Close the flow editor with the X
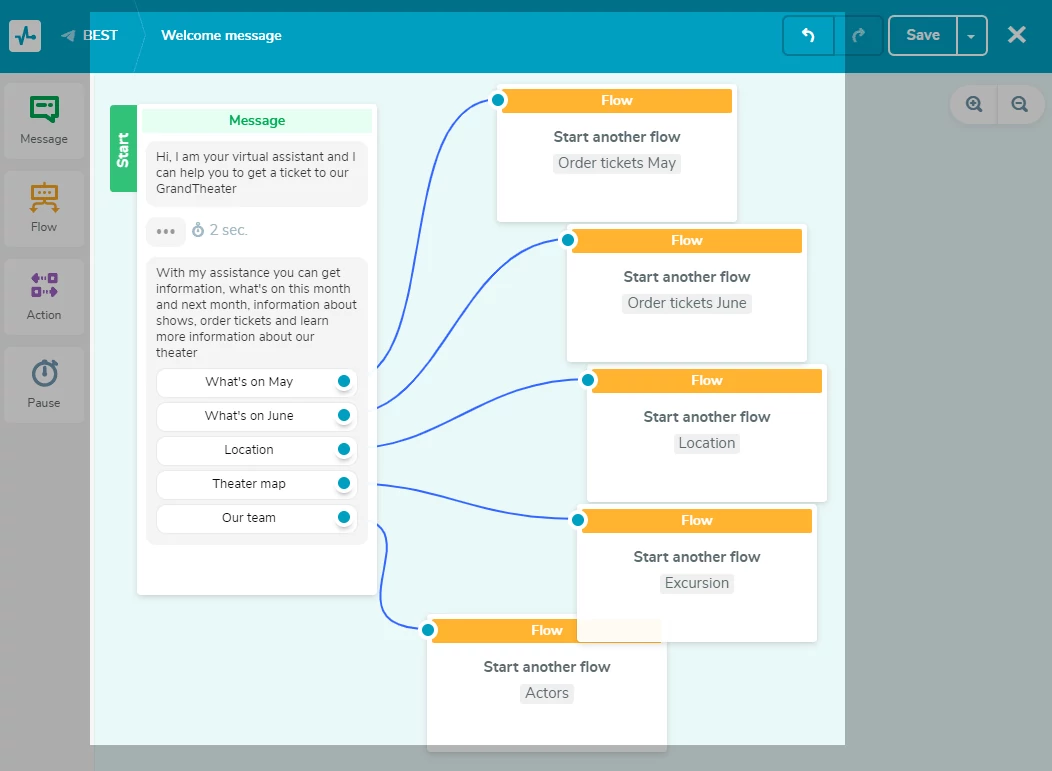The width and height of the screenshot is (1052, 771). click(x=1017, y=35)
